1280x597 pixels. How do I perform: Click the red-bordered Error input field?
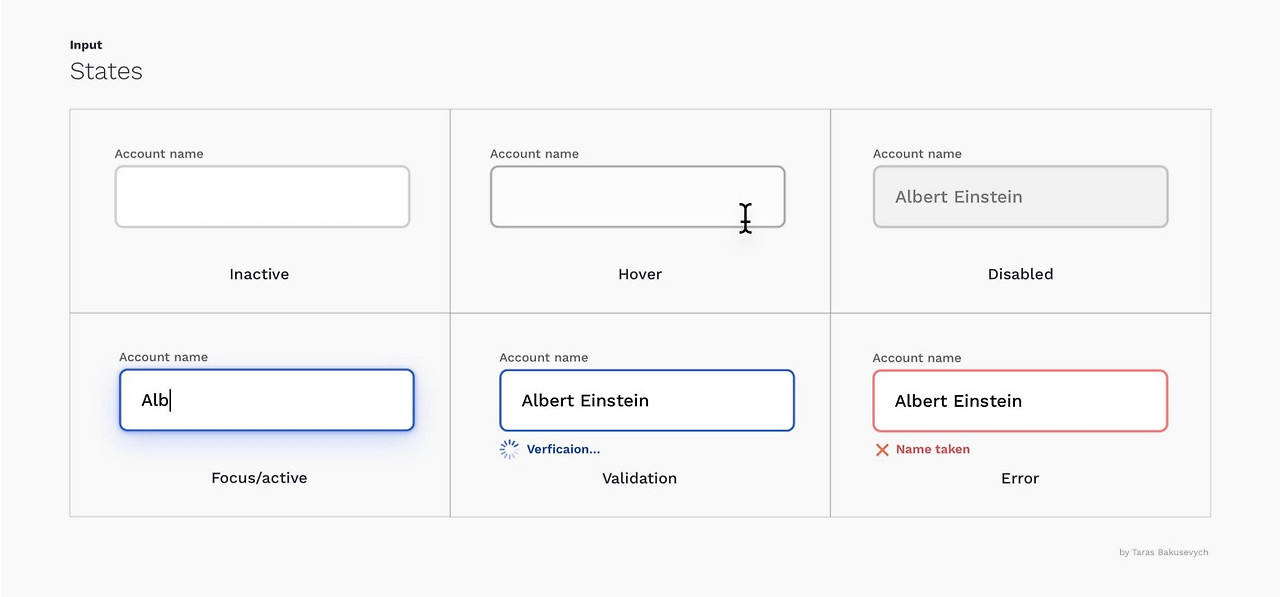1020,400
